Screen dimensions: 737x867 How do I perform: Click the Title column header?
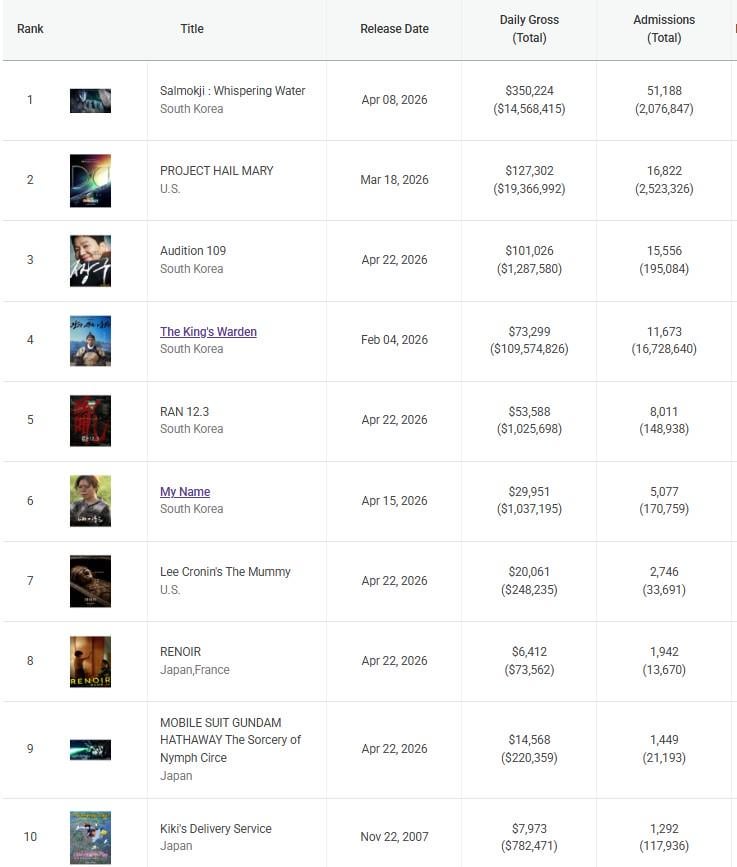click(x=192, y=29)
